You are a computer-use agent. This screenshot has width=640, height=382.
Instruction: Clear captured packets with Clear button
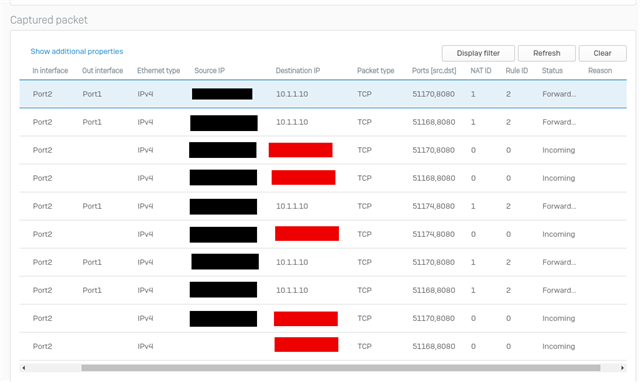pos(602,53)
